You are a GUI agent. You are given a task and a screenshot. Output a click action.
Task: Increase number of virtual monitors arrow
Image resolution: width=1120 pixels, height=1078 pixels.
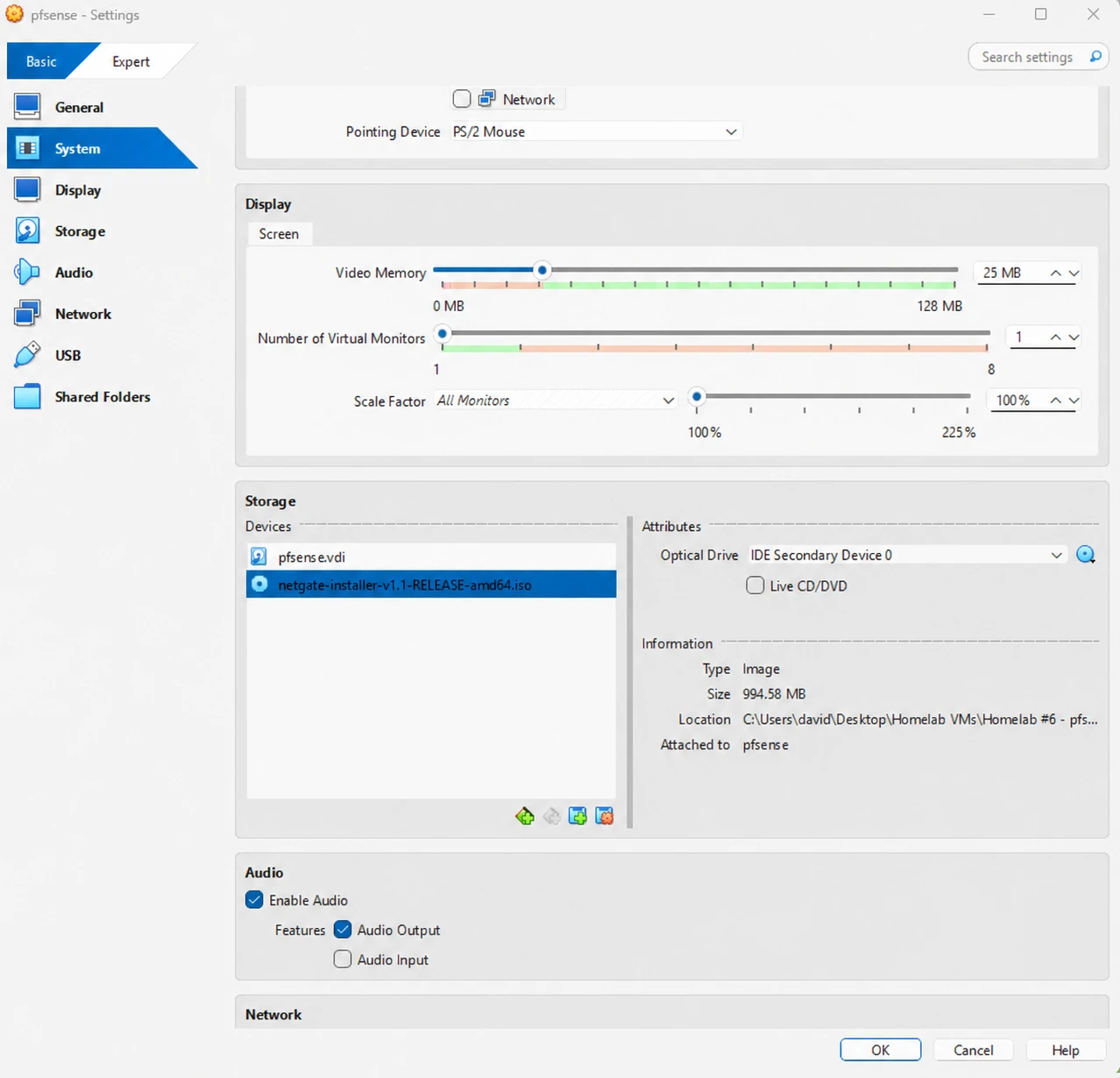tap(1056, 337)
